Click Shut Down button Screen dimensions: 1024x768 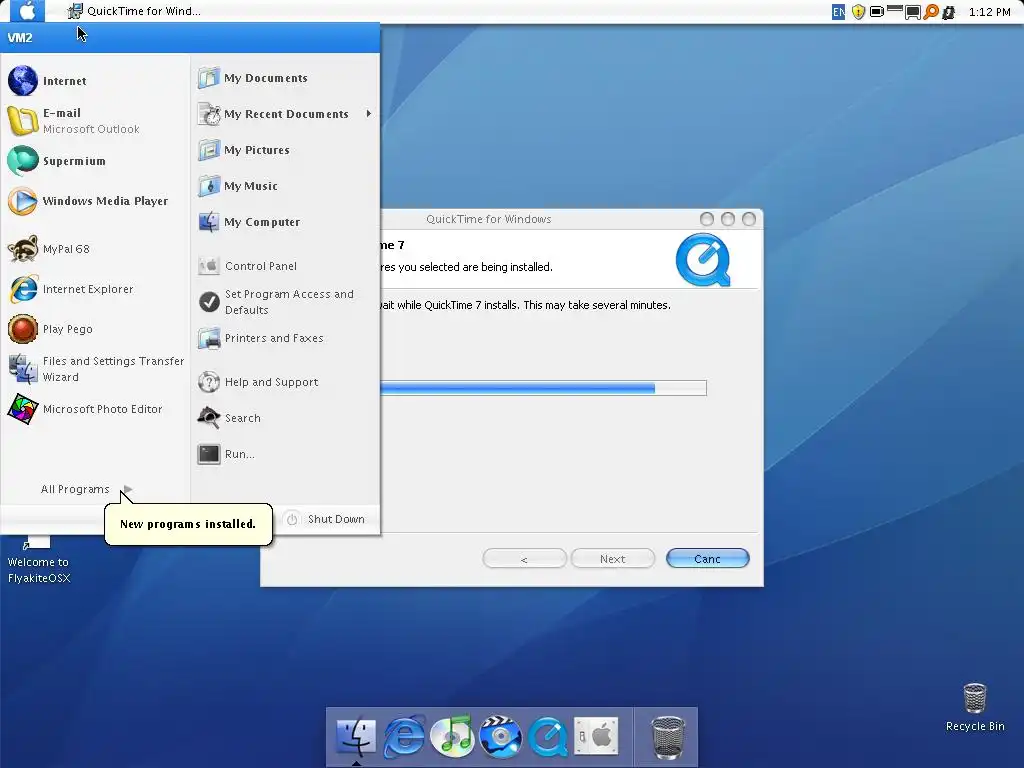327,519
